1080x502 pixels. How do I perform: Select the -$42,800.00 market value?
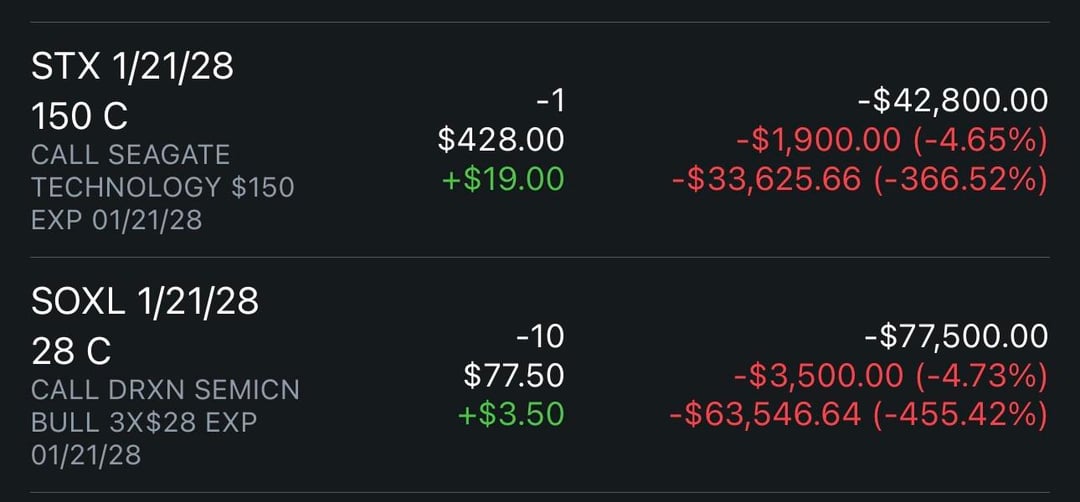(x=953, y=100)
